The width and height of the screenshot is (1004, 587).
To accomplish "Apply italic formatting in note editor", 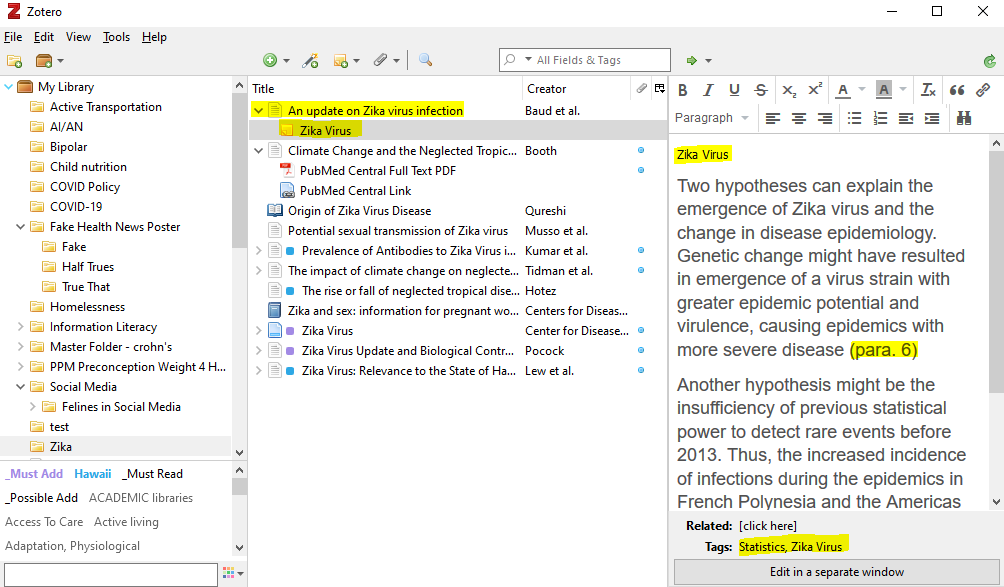I will pyautogui.click(x=708, y=90).
